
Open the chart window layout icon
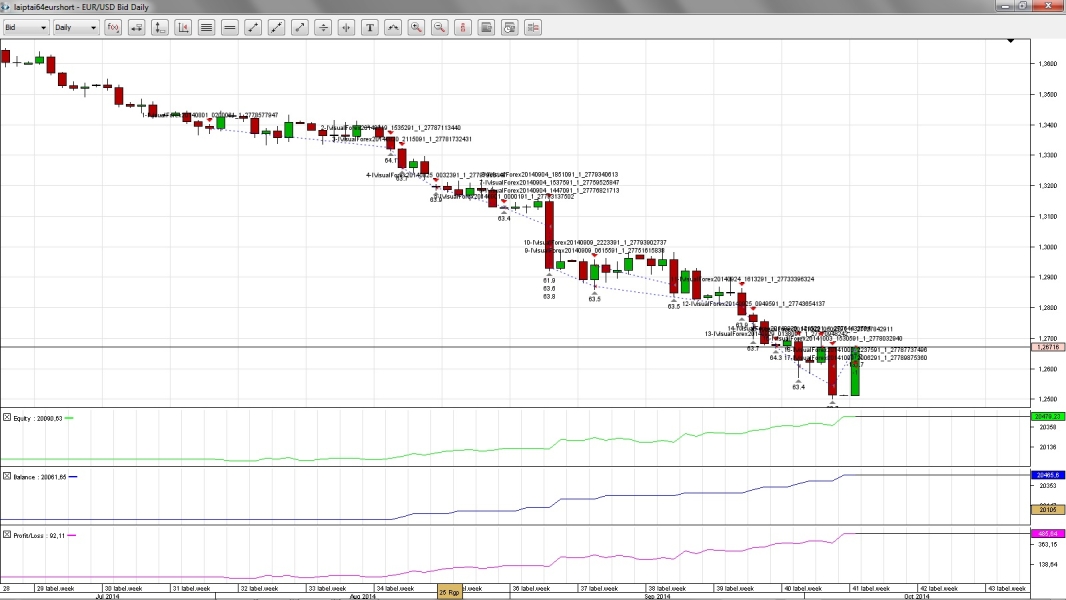[x=486, y=27]
